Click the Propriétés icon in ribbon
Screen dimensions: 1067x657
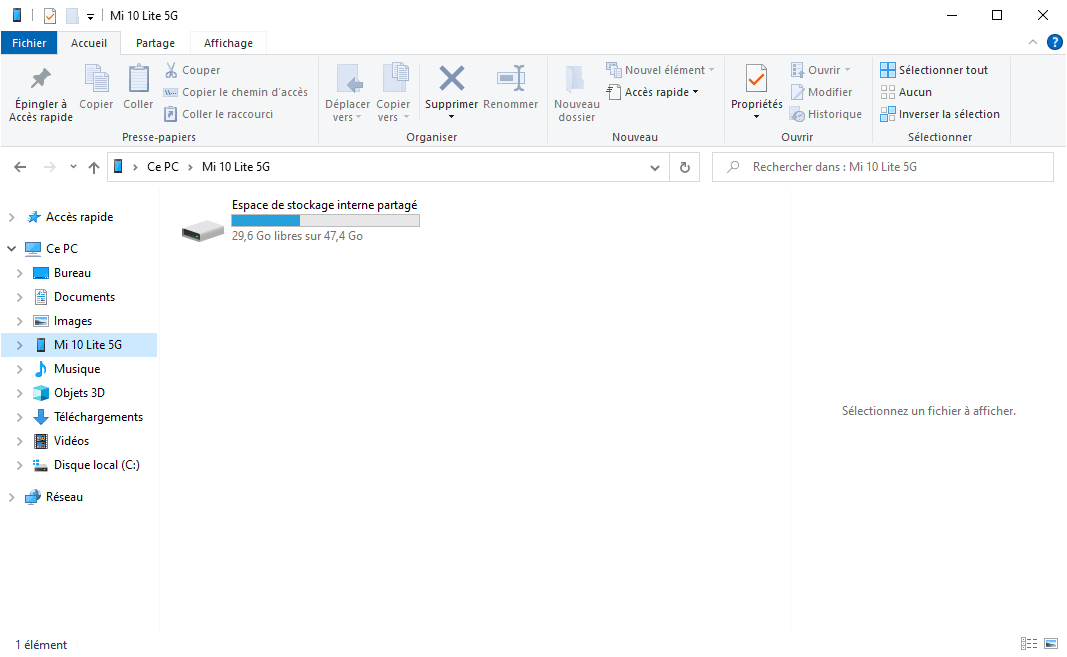tap(756, 79)
